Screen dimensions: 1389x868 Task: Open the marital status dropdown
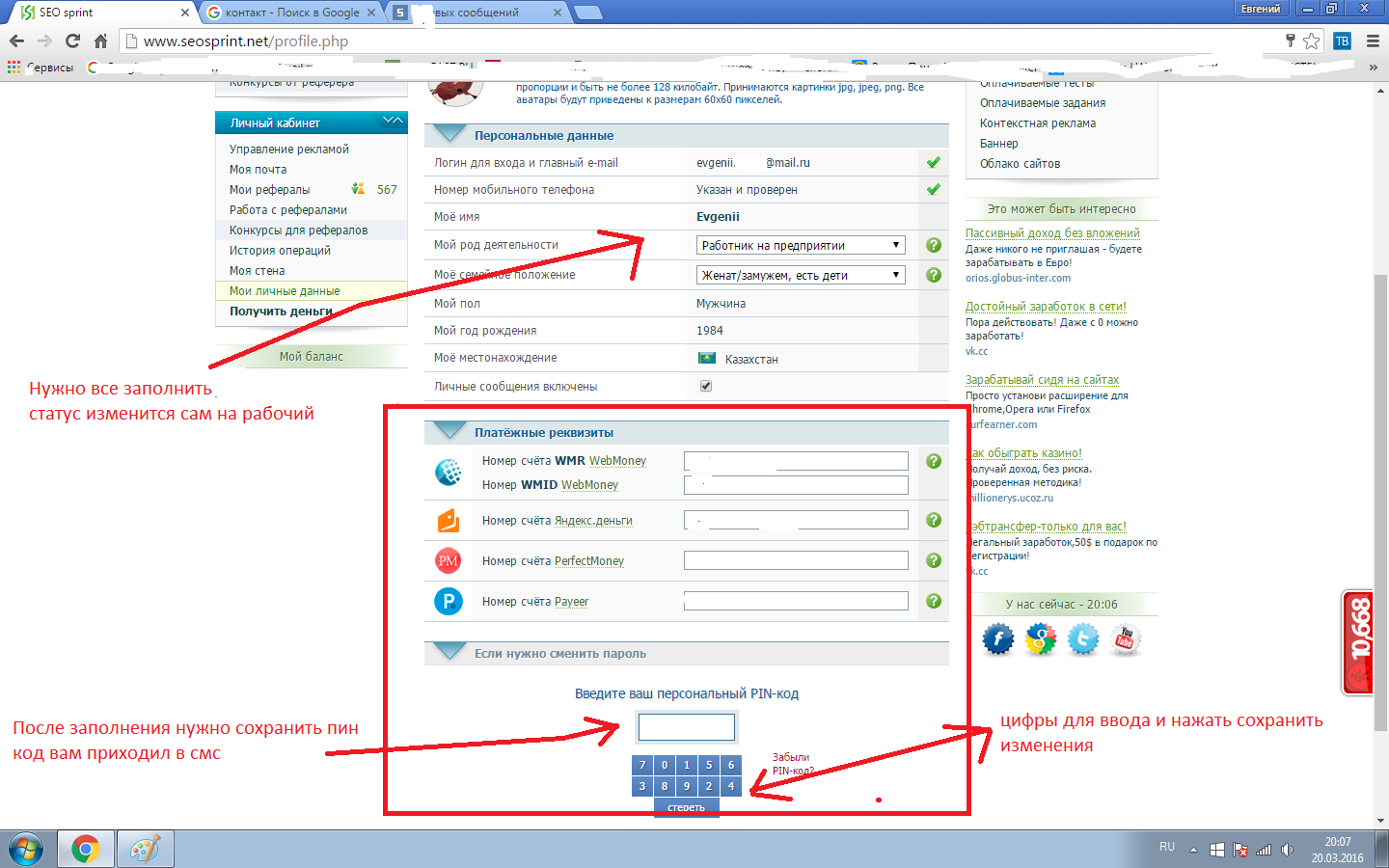click(x=801, y=275)
